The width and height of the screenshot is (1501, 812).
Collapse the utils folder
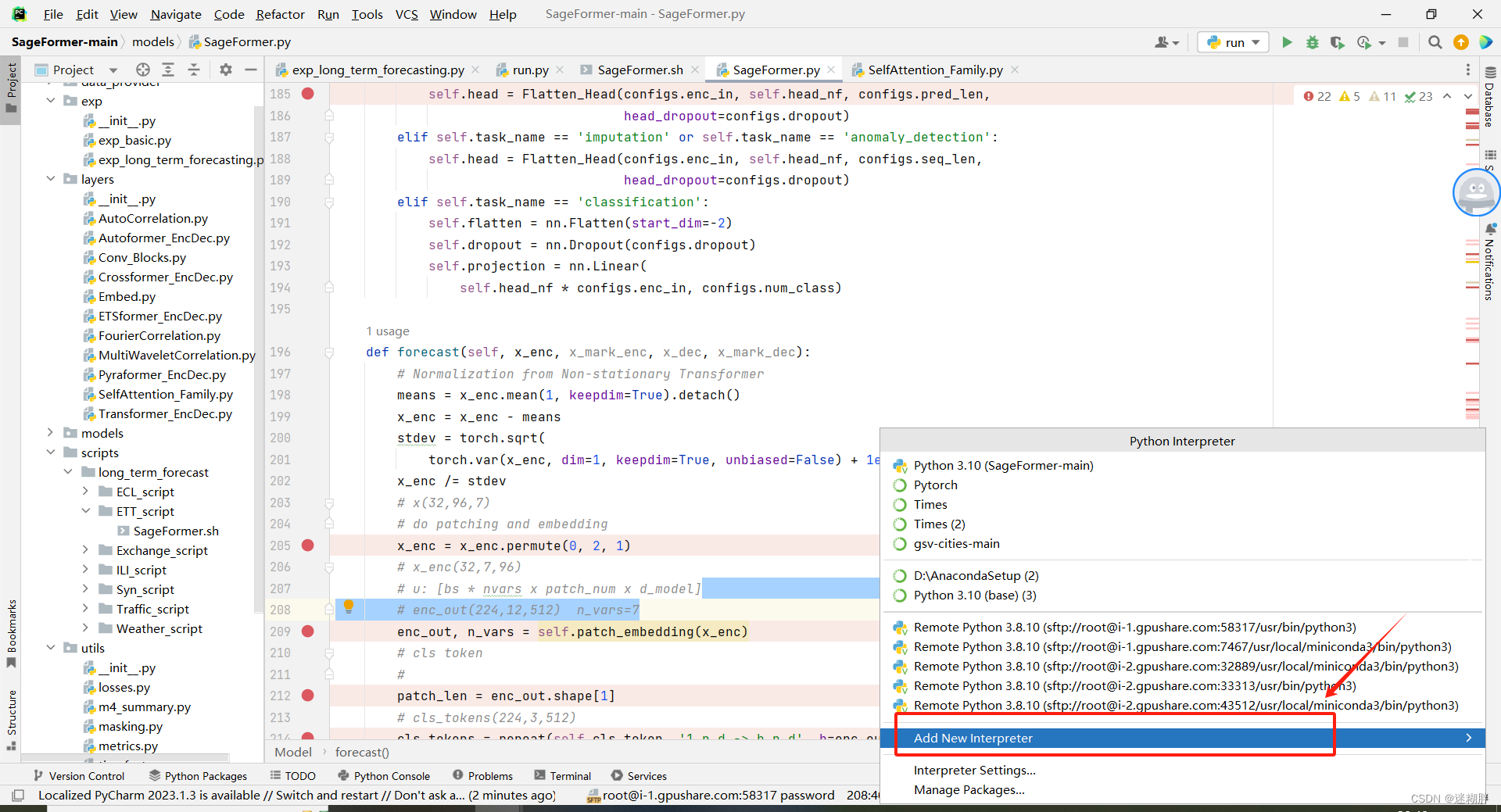(51, 648)
